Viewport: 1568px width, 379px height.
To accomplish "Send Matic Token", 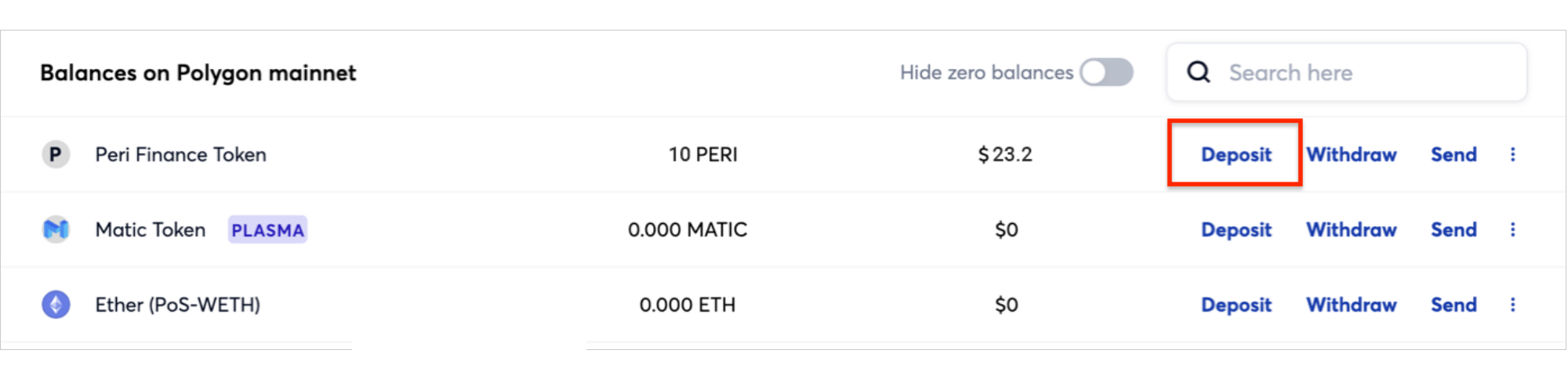I will pyautogui.click(x=1454, y=229).
